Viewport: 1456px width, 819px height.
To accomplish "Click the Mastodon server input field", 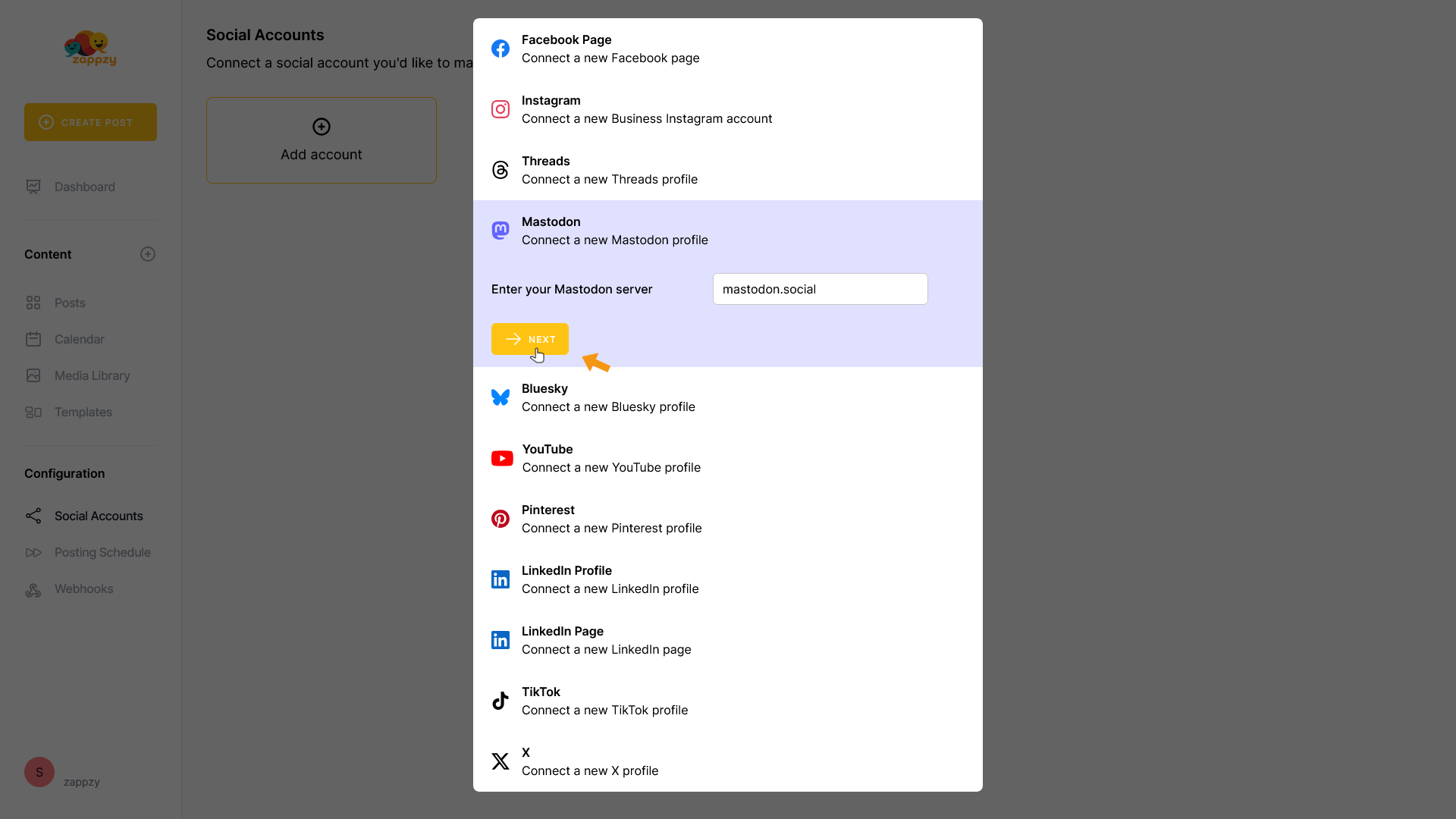I will pos(821,289).
